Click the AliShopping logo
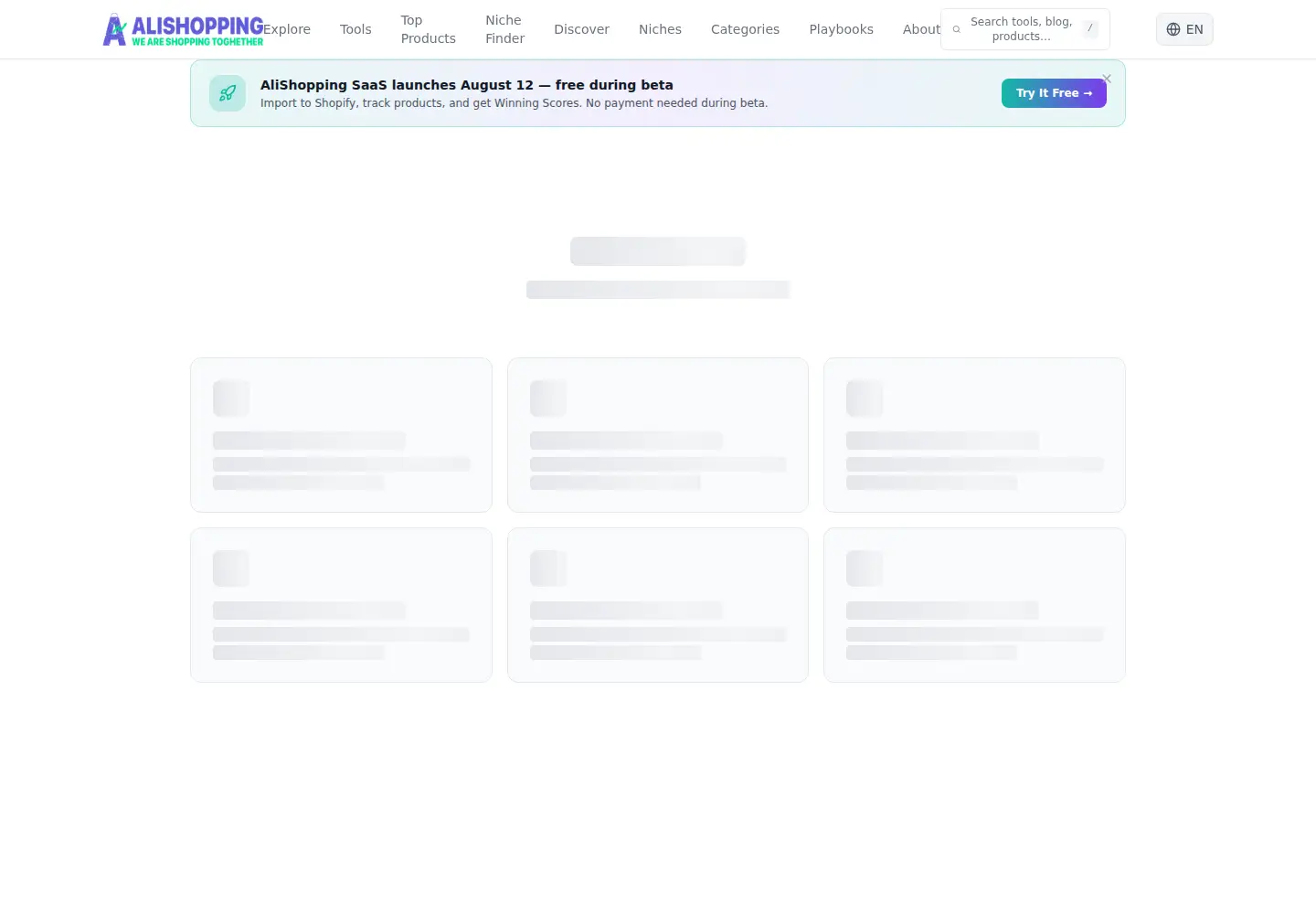The height and width of the screenshot is (914, 1316). [x=183, y=29]
